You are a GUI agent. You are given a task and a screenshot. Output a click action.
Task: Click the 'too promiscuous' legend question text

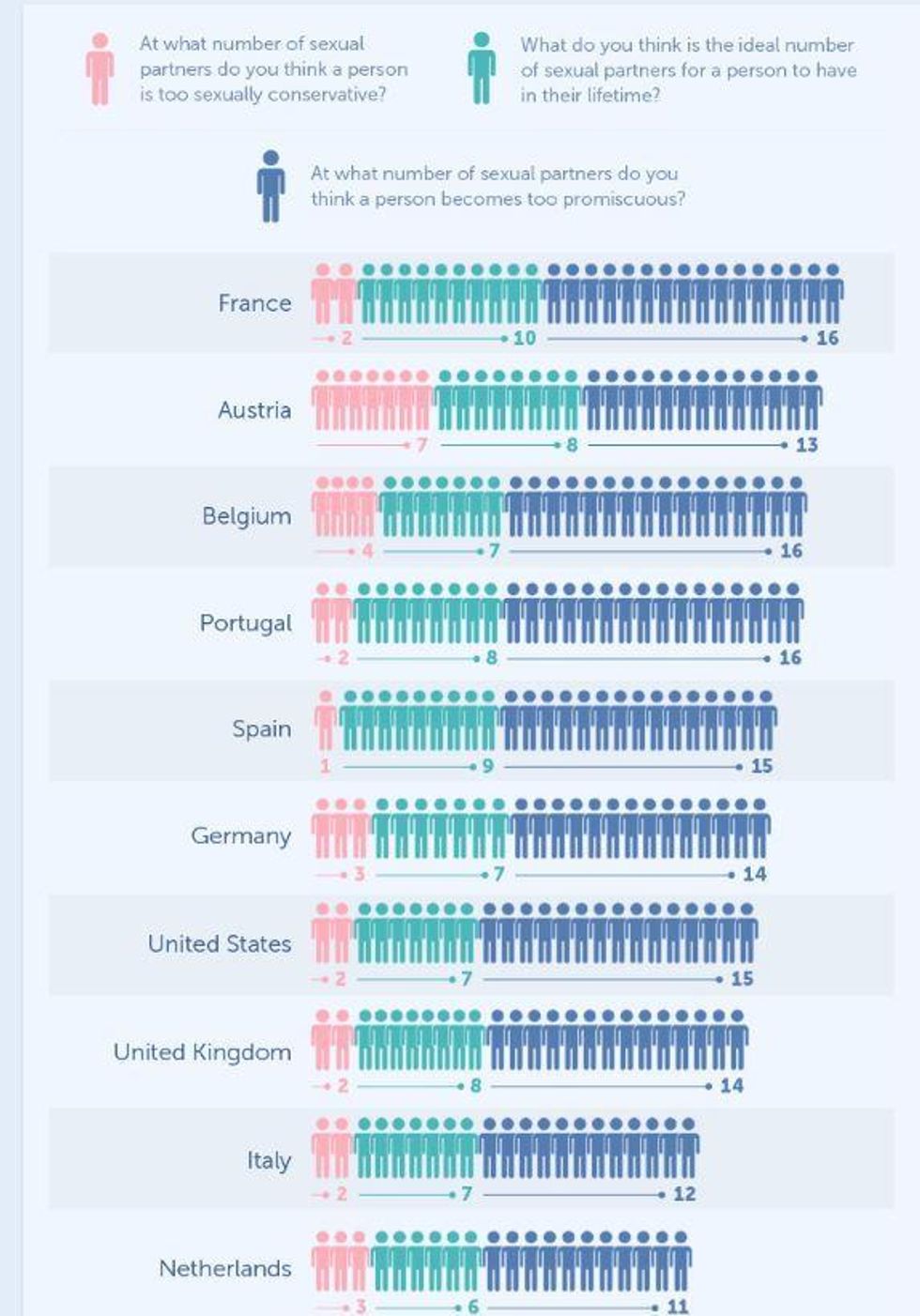(498, 186)
